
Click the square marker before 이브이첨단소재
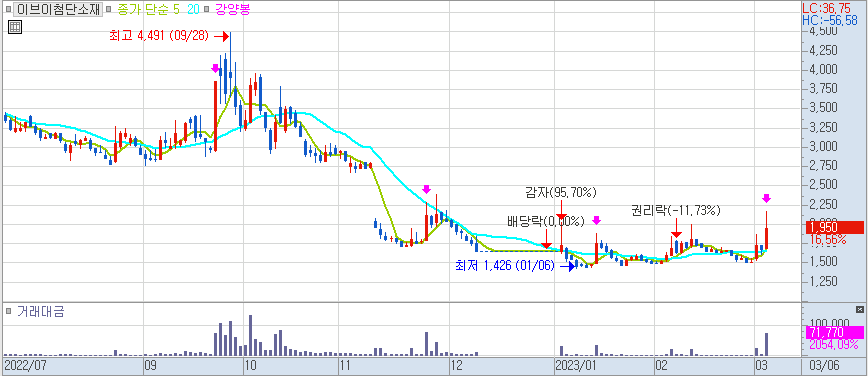tap(8, 9)
